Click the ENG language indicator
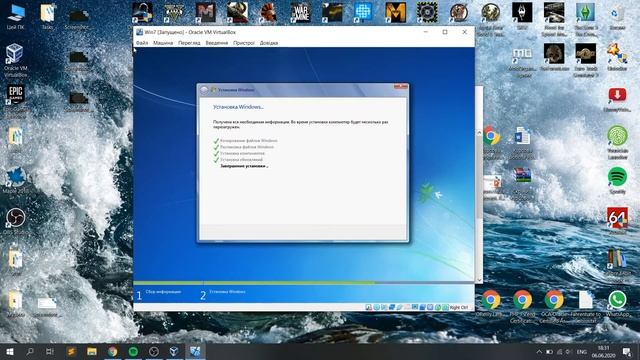Viewport: 640px width, 360px height. pyautogui.click(x=582, y=351)
